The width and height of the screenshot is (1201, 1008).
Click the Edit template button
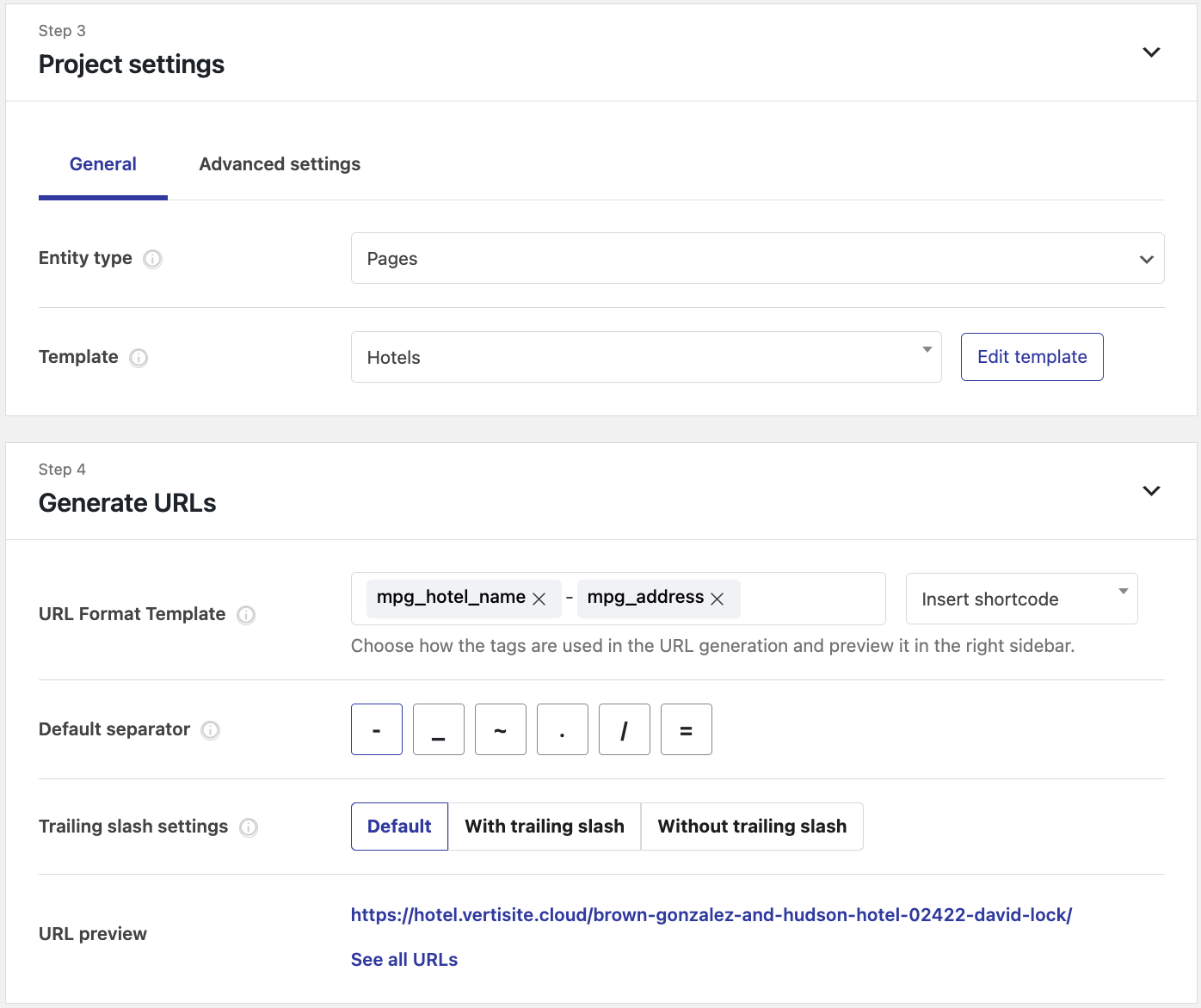click(x=1032, y=357)
